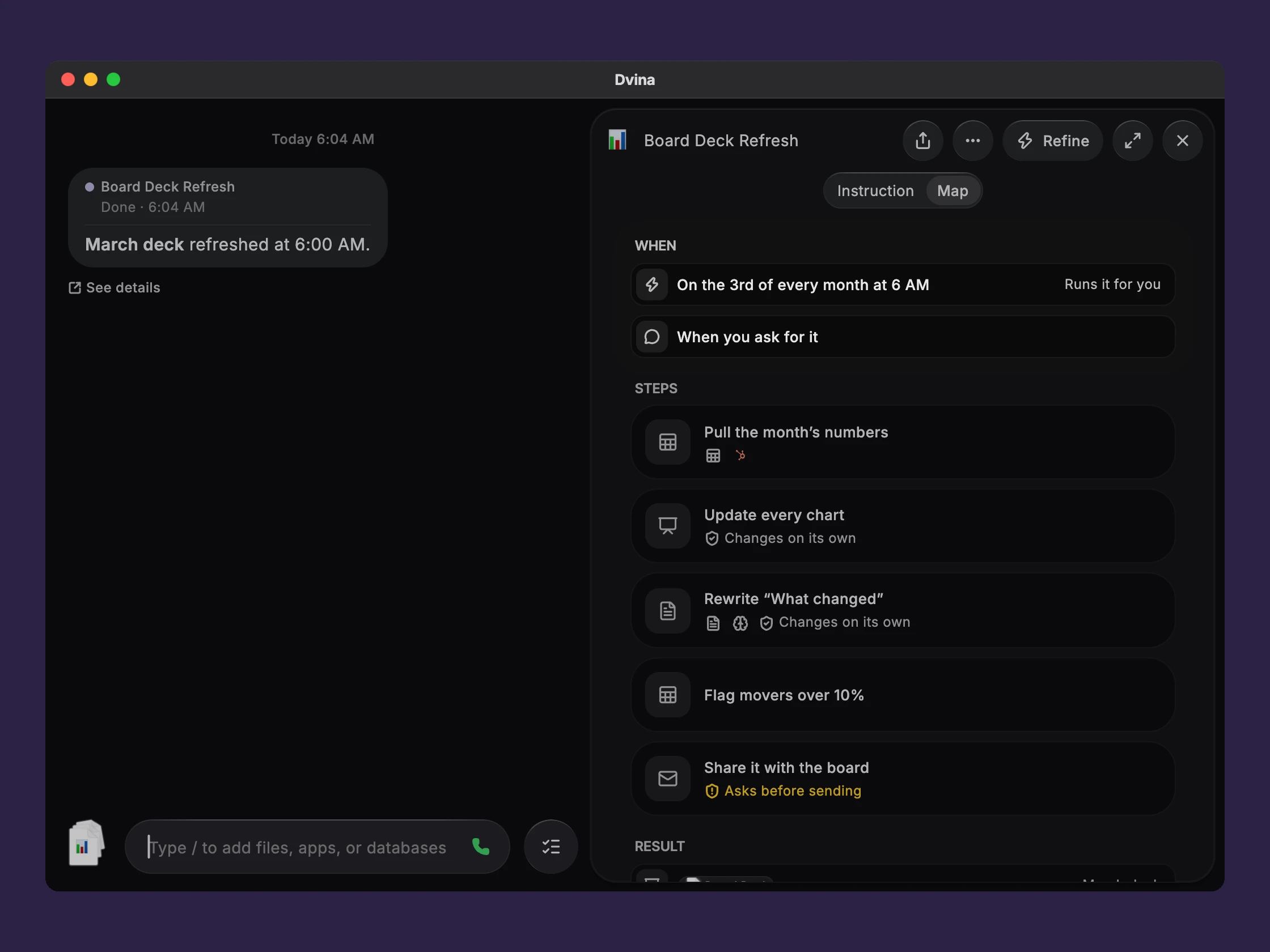Close the Board Deck Refresh panel
Image resolution: width=1270 pixels, height=952 pixels.
1182,141
